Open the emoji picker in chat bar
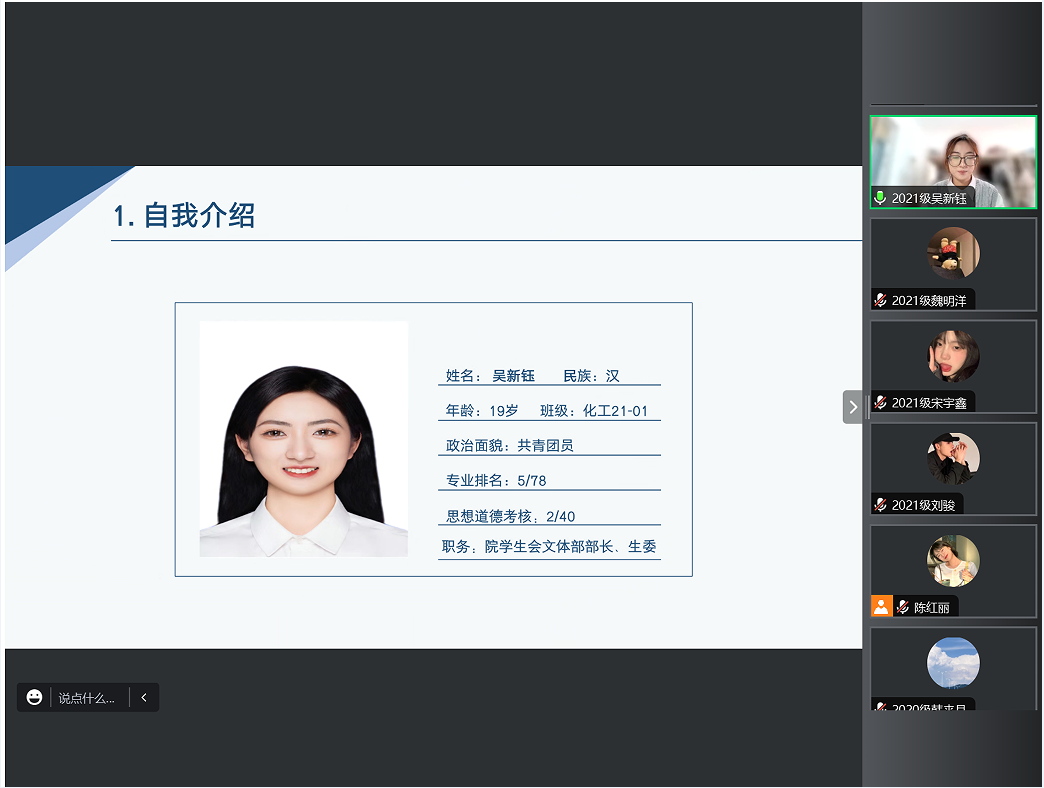Screen dimensions: 1044x788 35,698
